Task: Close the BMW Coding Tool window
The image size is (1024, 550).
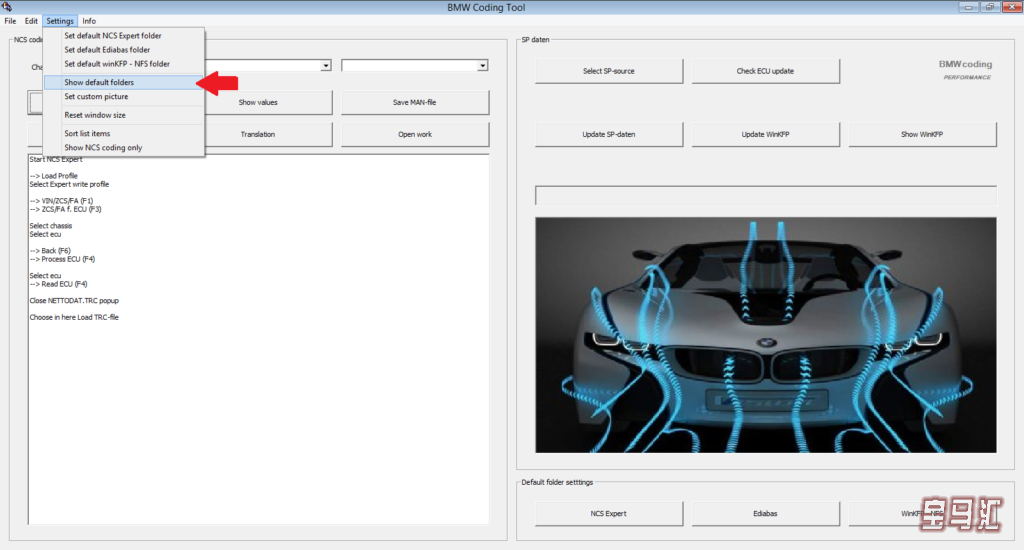Action: [x=1012, y=7]
